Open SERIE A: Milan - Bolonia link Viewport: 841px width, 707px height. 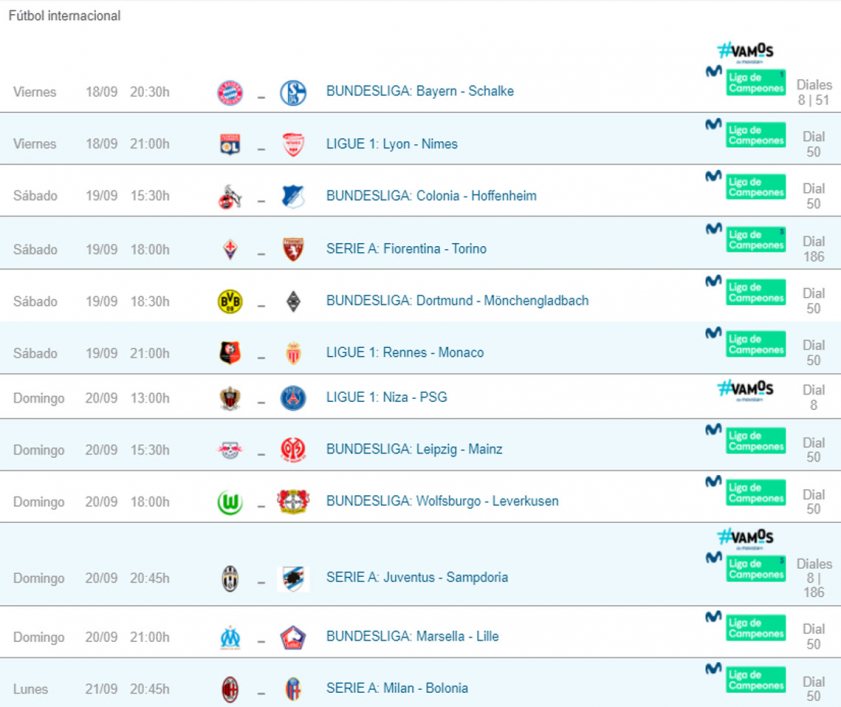397,688
